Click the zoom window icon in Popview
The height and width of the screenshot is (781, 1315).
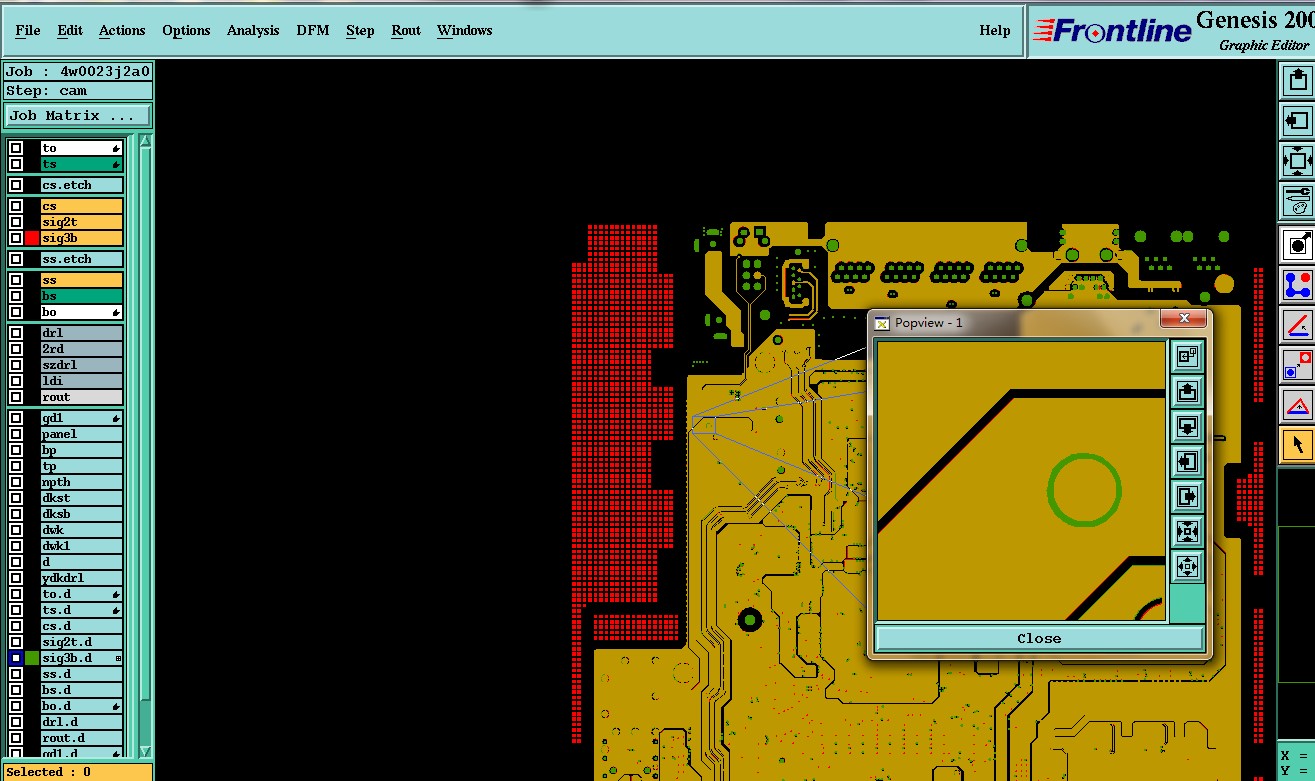point(1187,356)
